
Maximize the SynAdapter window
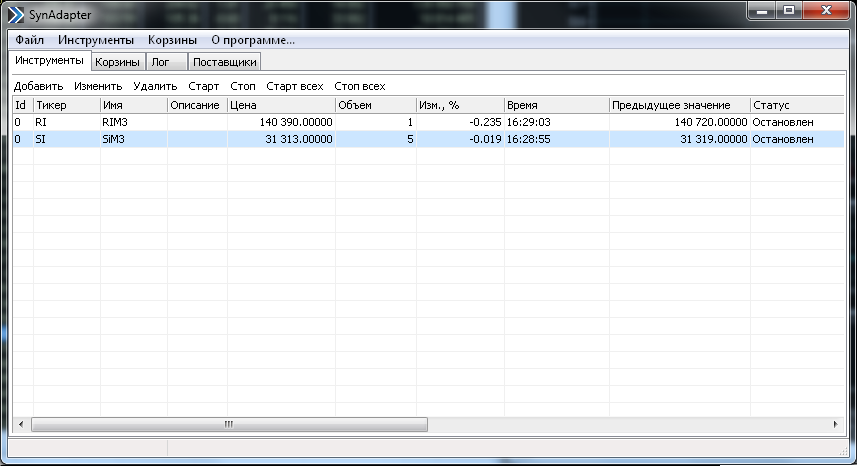[789, 10]
